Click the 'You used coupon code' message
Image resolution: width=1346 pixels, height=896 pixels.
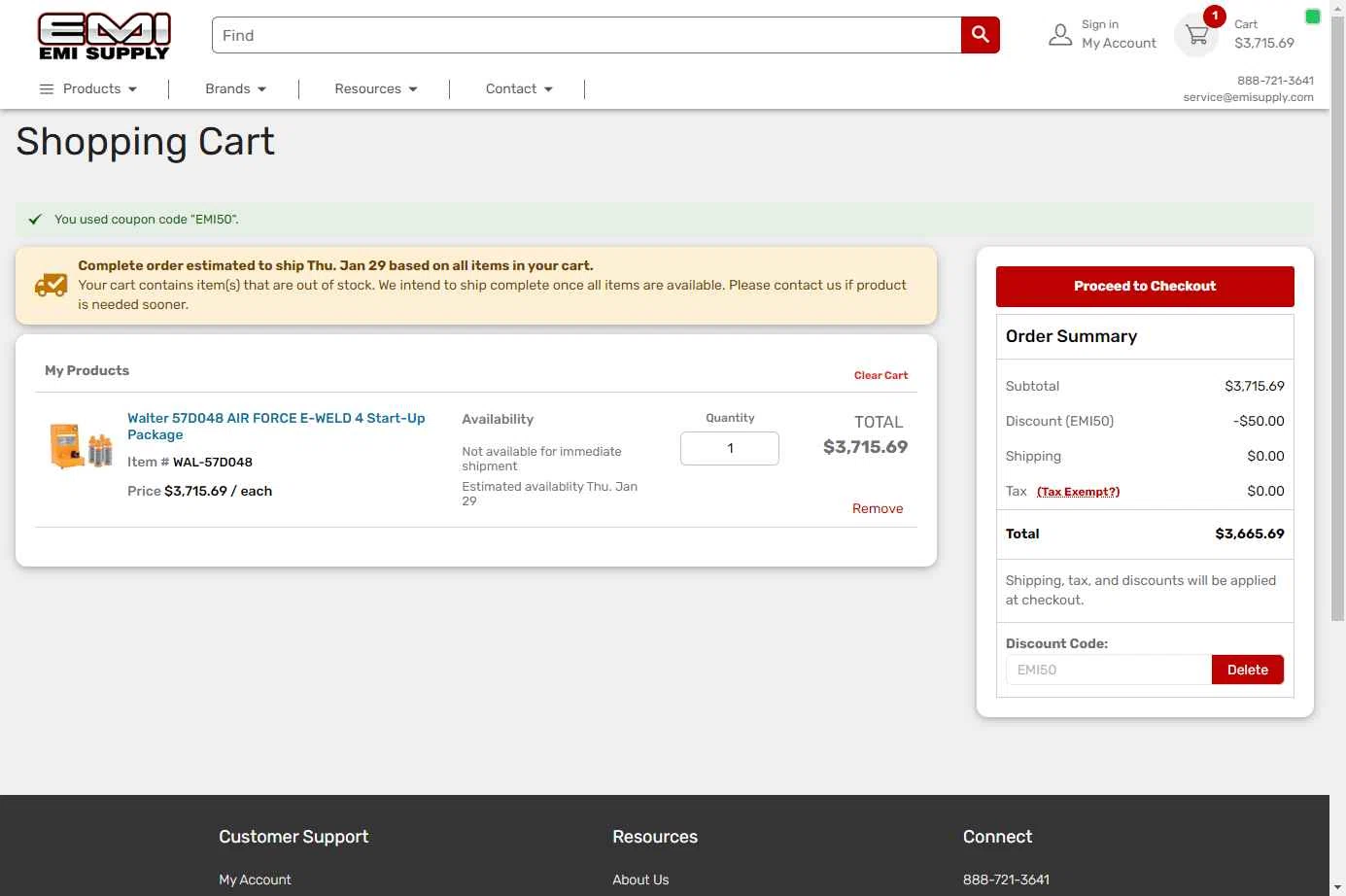point(147,220)
